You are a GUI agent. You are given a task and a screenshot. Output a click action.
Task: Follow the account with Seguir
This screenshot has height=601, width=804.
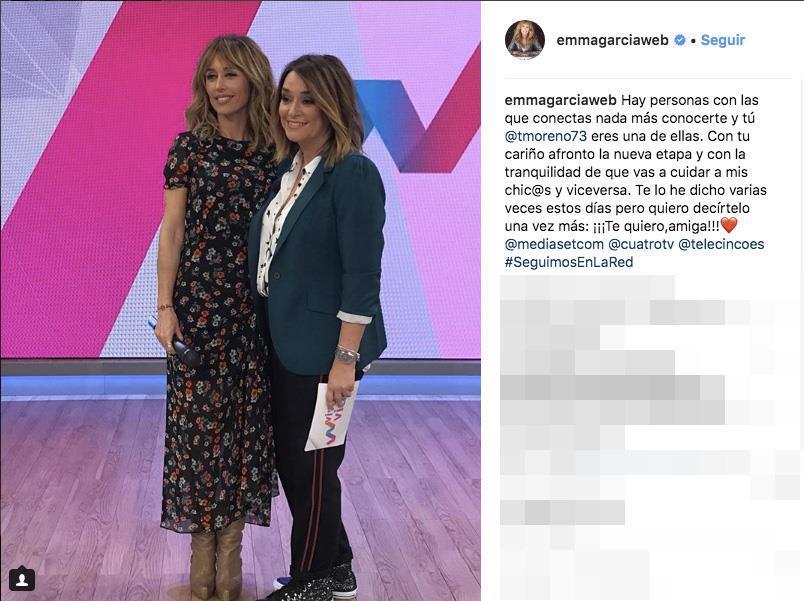click(722, 40)
